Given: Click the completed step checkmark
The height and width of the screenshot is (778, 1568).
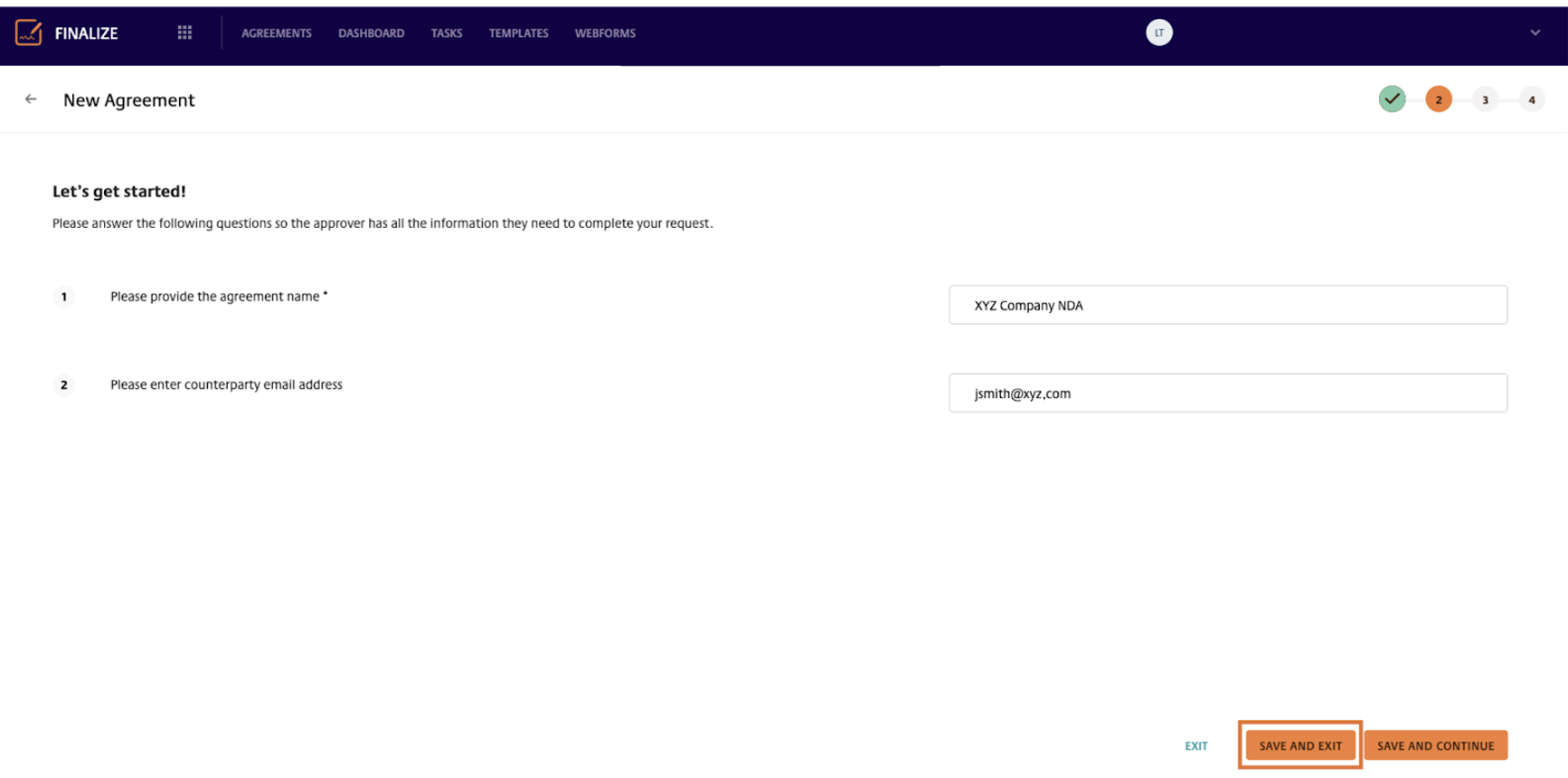Looking at the screenshot, I should tap(1392, 100).
